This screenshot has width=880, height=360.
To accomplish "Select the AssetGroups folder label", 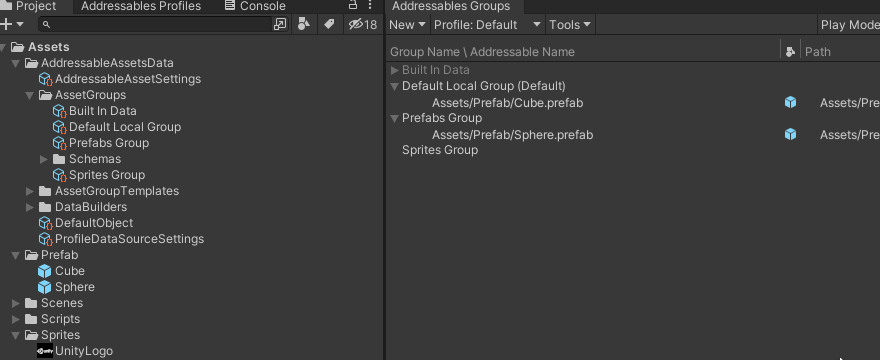I will pyautogui.click(x=90, y=95).
